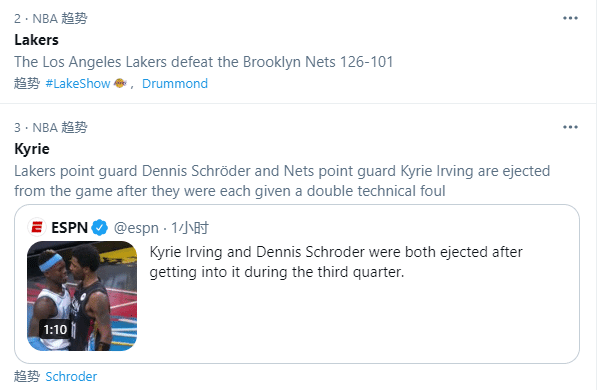Click the '3 · NBA 趋势' category label
The image size is (598, 390).
[51, 127]
